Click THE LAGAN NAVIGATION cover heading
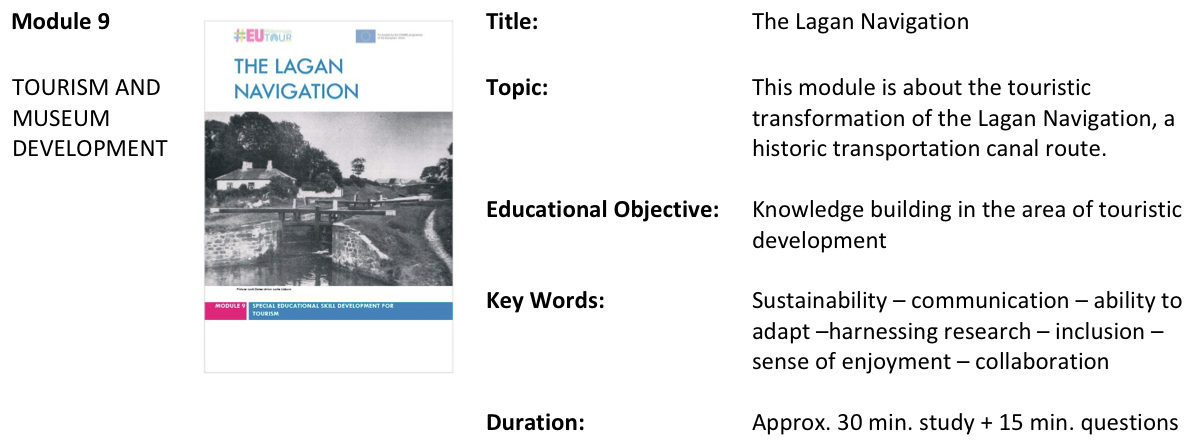 pos(296,79)
